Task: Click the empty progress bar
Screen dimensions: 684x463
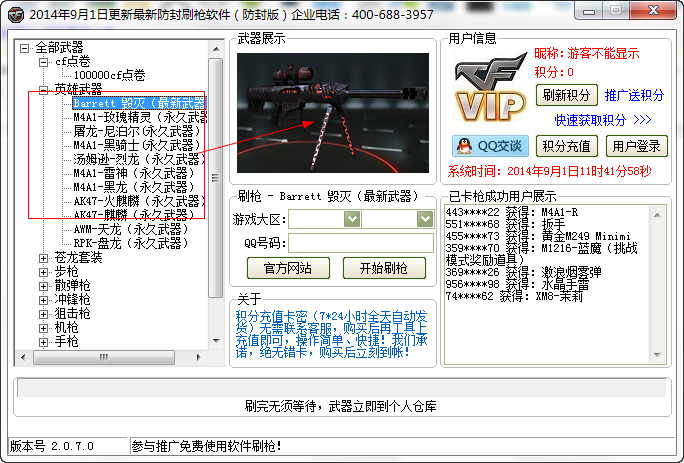Action: 342,388
